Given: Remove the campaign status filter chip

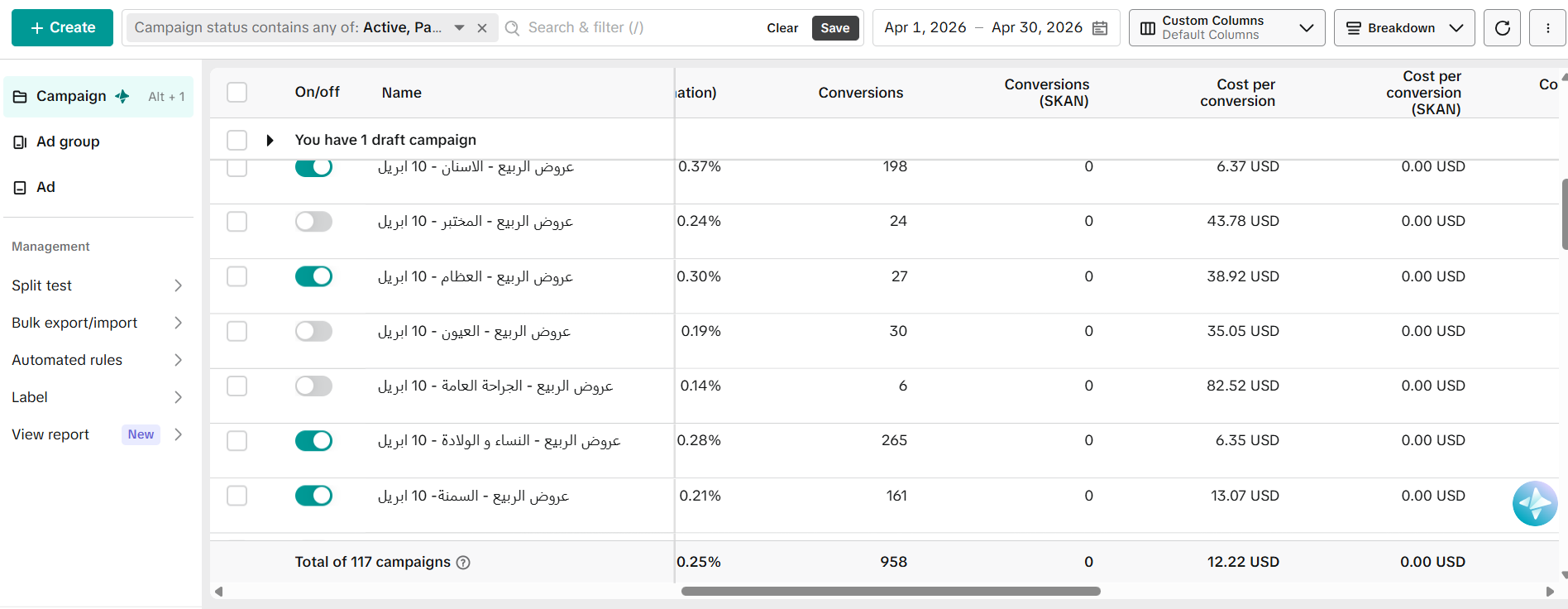Looking at the screenshot, I should (x=482, y=28).
